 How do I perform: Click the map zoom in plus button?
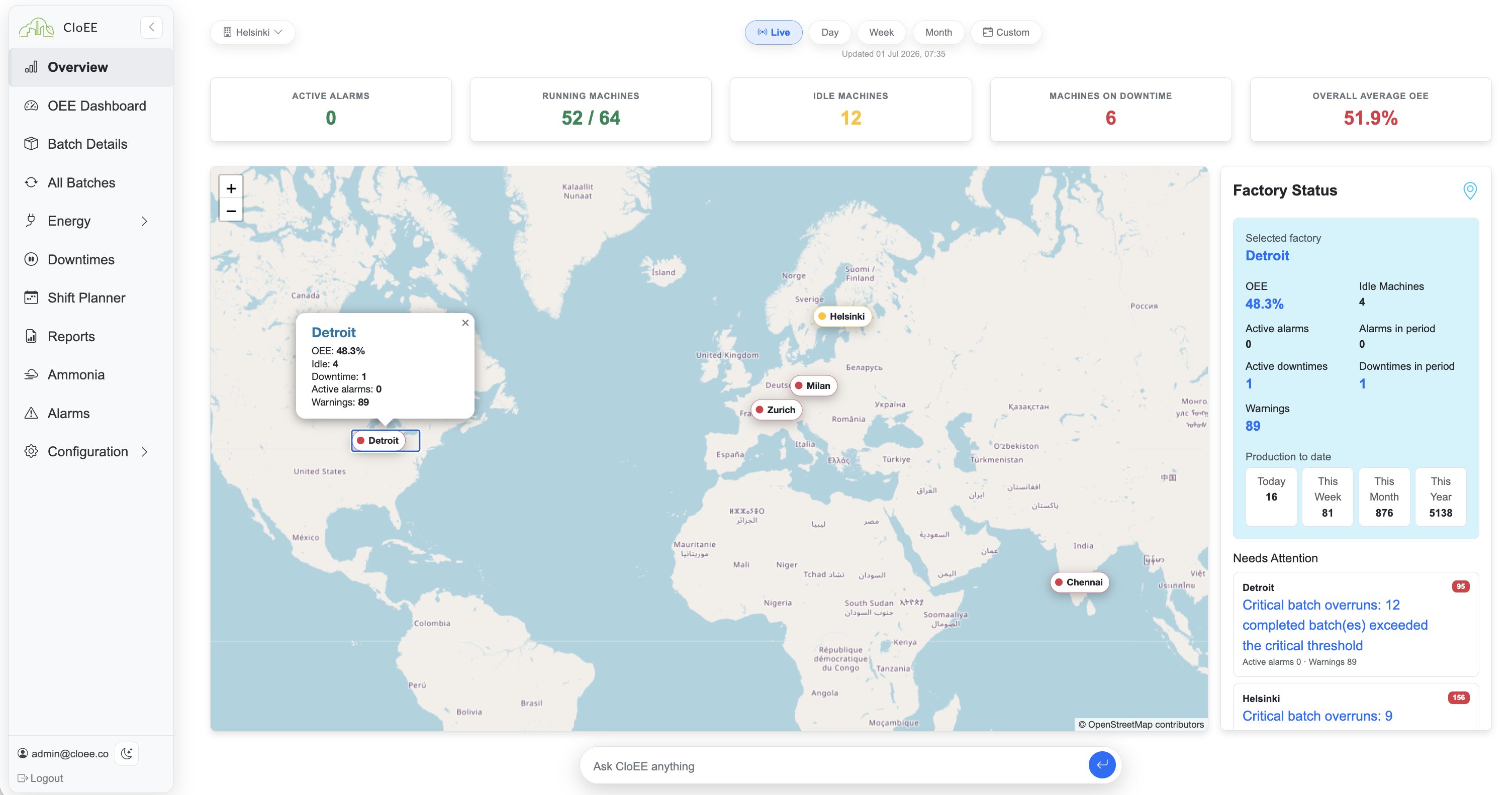pyautogui.click(x=231, y=188)
